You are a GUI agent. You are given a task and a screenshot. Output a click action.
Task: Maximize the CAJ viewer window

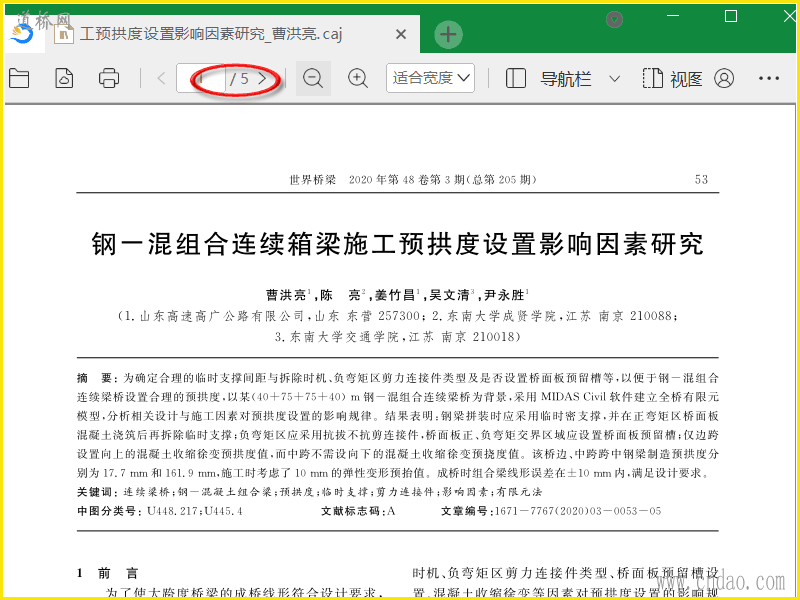[731, 16]
